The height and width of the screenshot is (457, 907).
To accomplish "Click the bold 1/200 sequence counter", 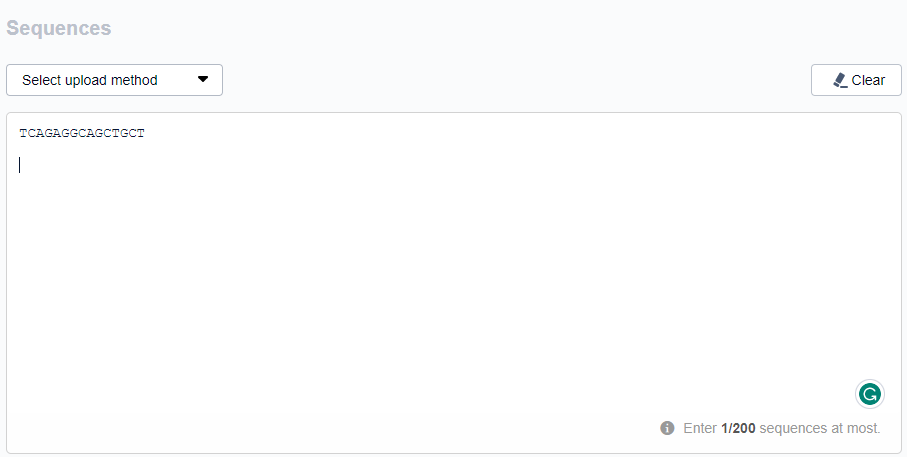I will pyautogui.click(x=738, y=428).
